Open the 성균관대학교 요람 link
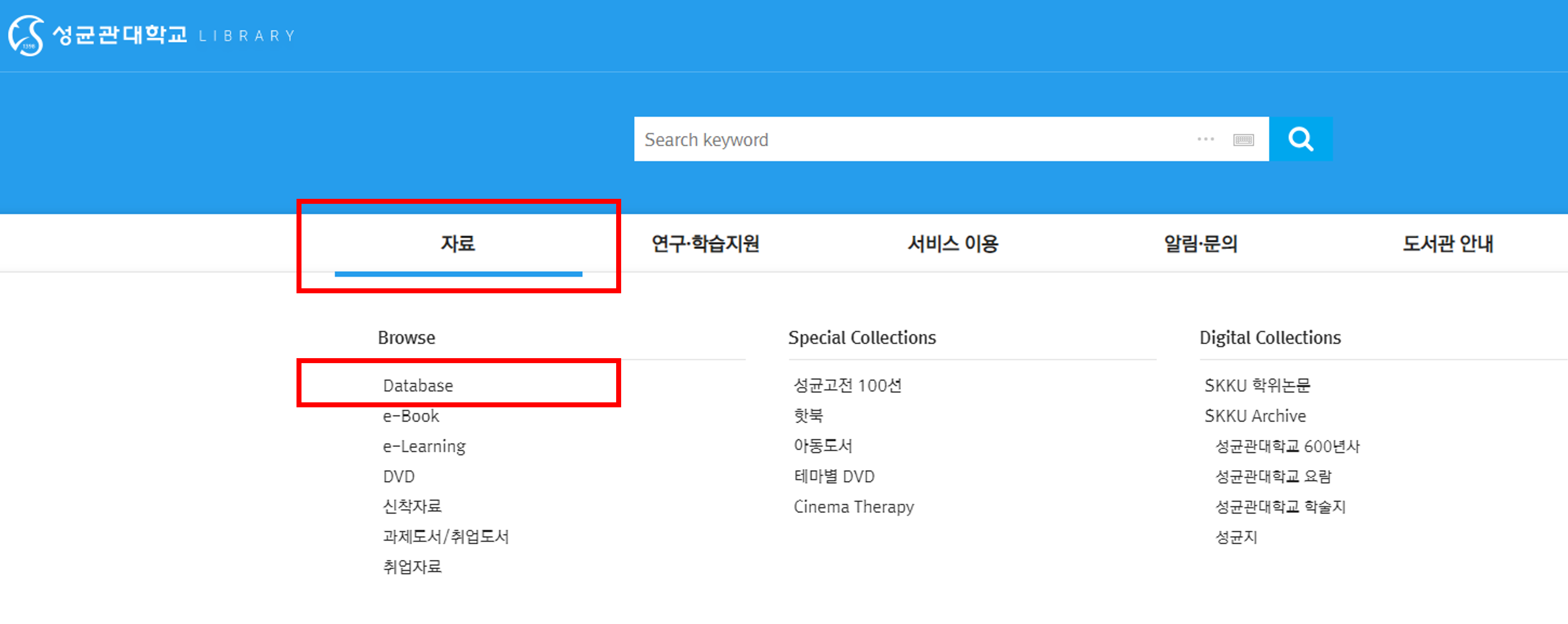 coord(1273,476)
